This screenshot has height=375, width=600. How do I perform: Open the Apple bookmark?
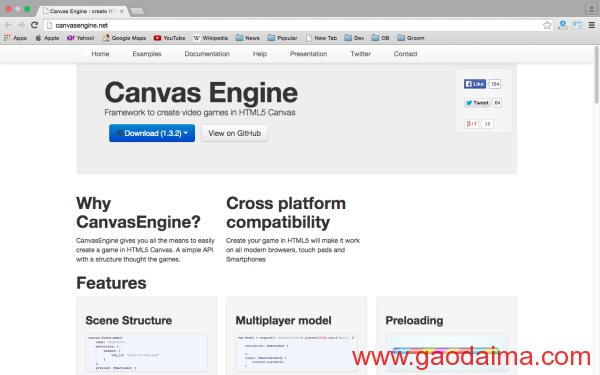point(47,38)
